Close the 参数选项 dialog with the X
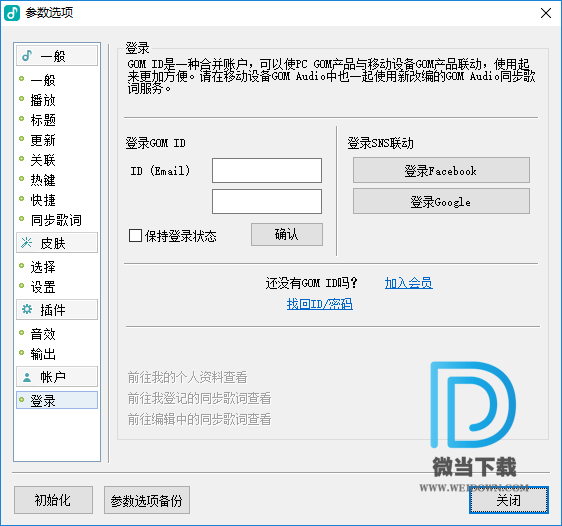Viewport: 562px width, 526px height. 546,13
